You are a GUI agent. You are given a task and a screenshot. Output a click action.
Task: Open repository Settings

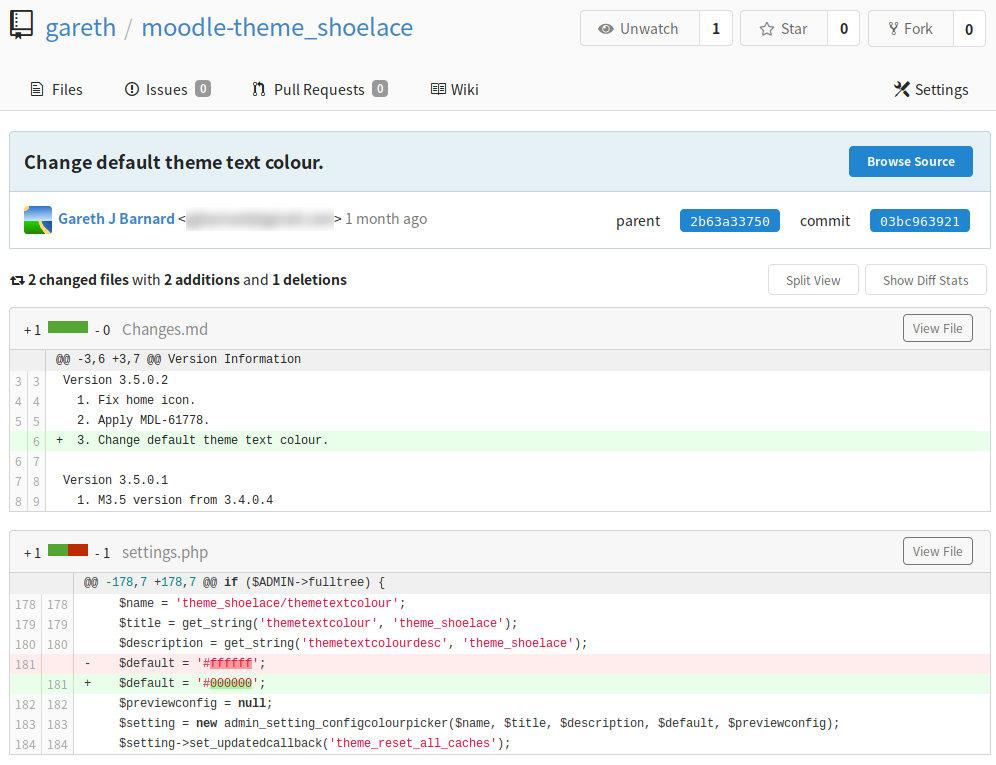coord(931,89)
